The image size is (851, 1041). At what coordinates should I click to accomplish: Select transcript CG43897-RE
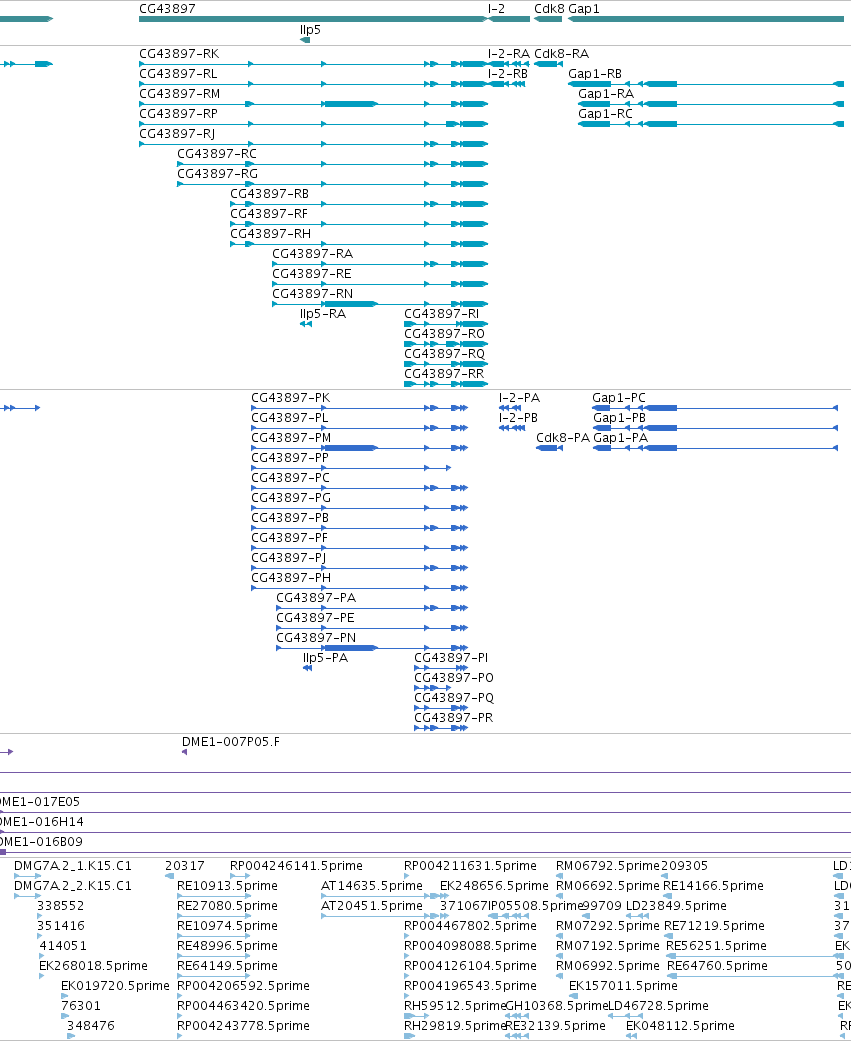[312, 274]
